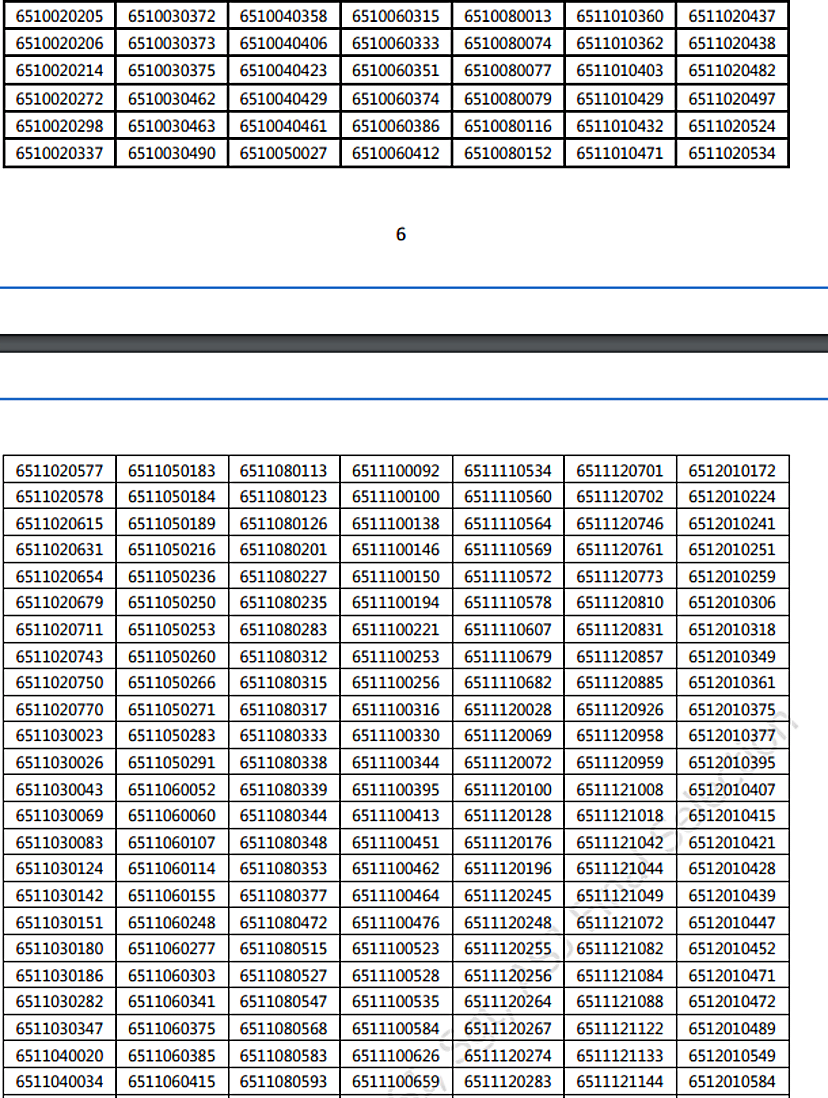Click cell 6511010432

pos(620,125)
